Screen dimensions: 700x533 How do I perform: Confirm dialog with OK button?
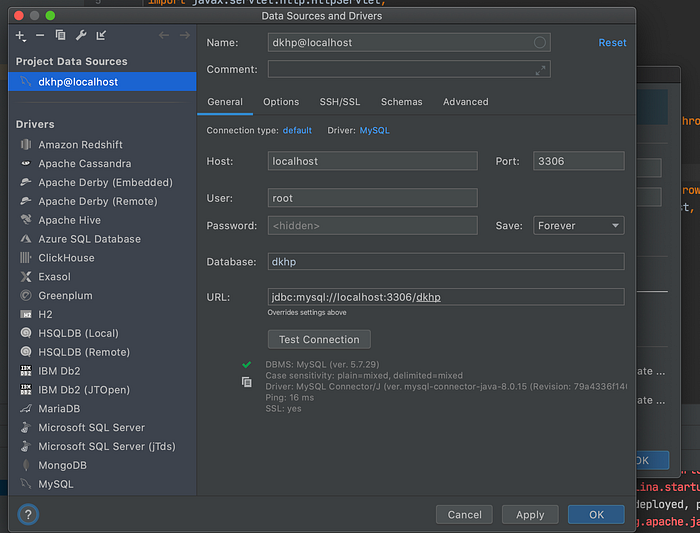click(x=596, y=514)
